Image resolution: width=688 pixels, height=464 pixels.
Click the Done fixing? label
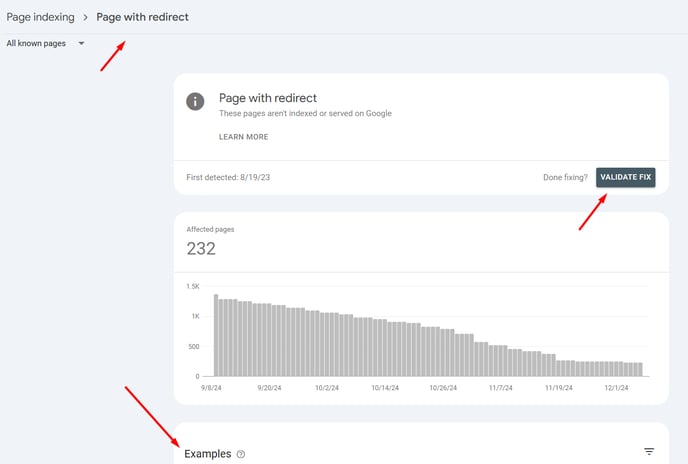coord(565,177)
